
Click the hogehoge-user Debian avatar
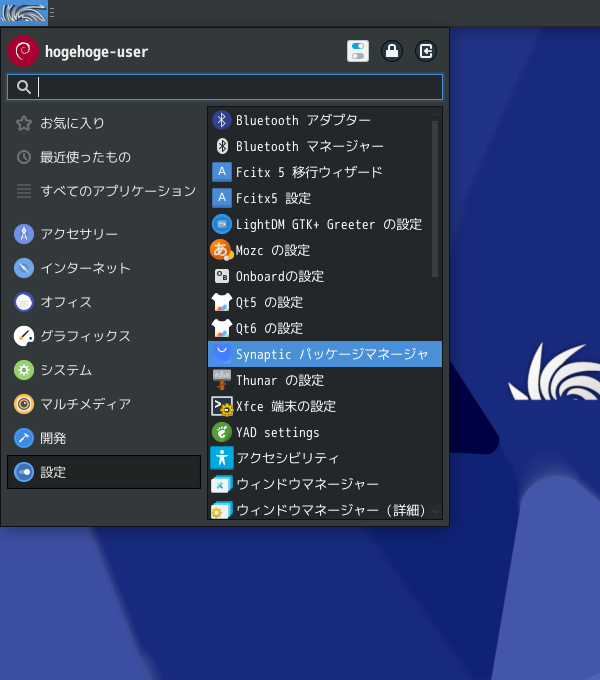[x=23, y=51]
